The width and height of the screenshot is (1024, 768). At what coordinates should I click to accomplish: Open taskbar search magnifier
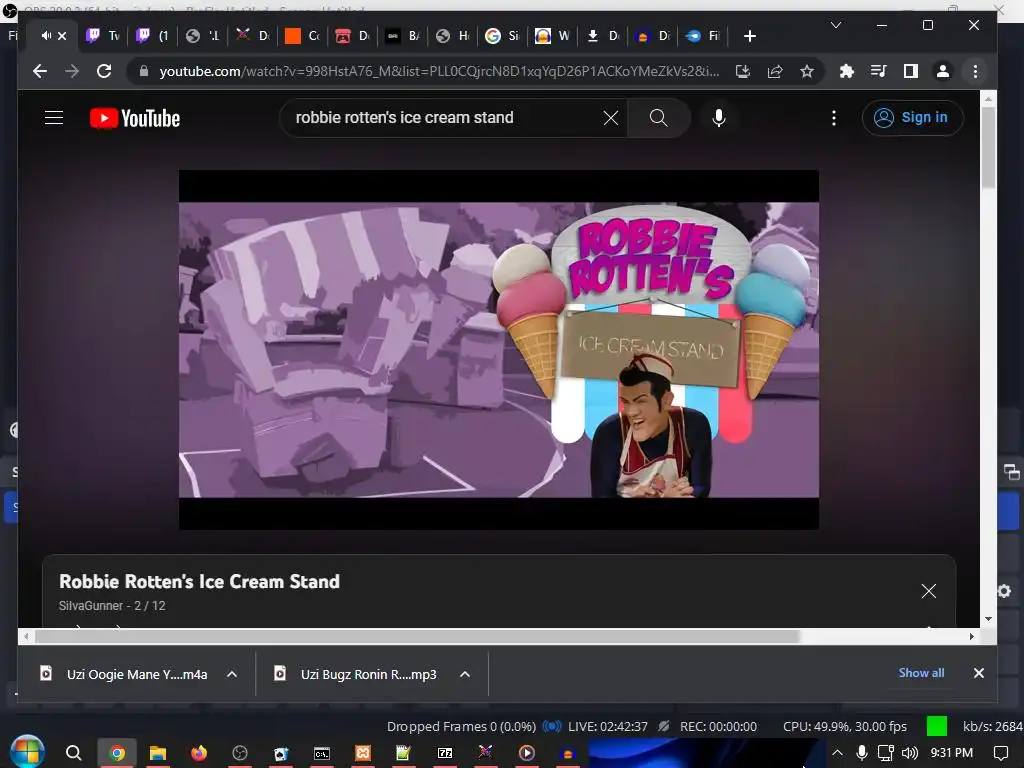pyautogui.click(x=74, y=753)
